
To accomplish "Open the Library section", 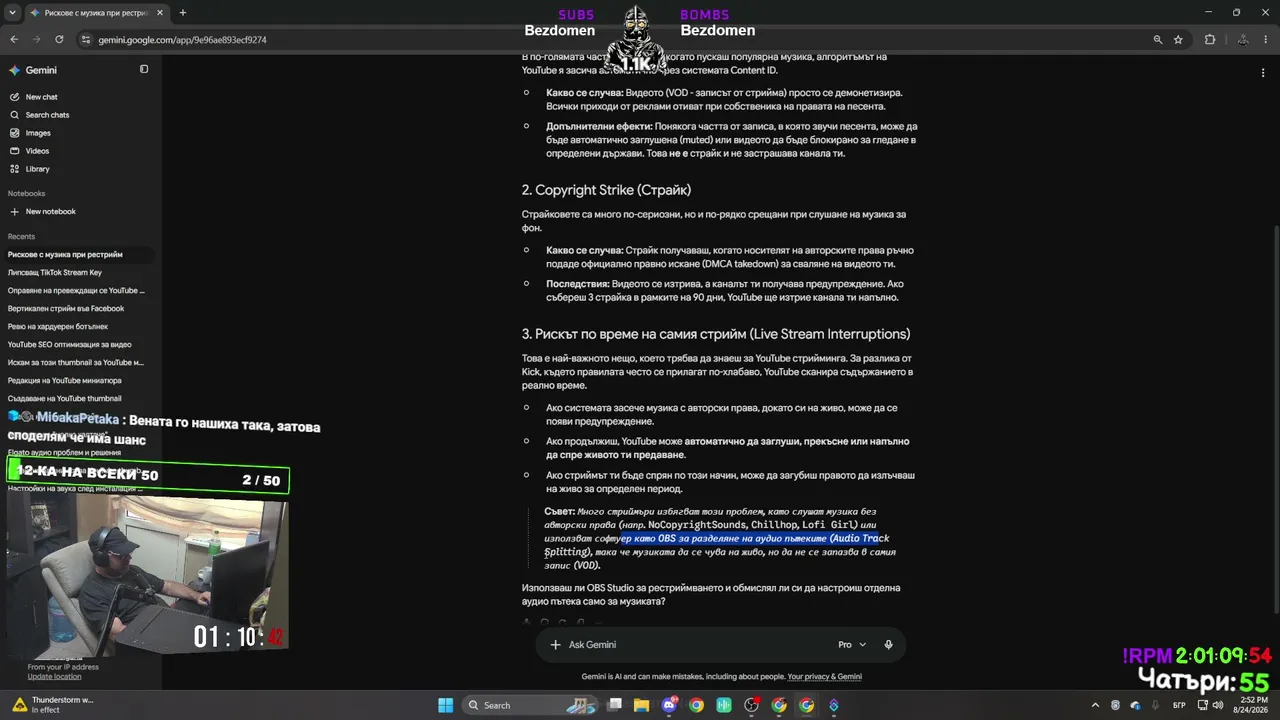I will coord(30,169).
